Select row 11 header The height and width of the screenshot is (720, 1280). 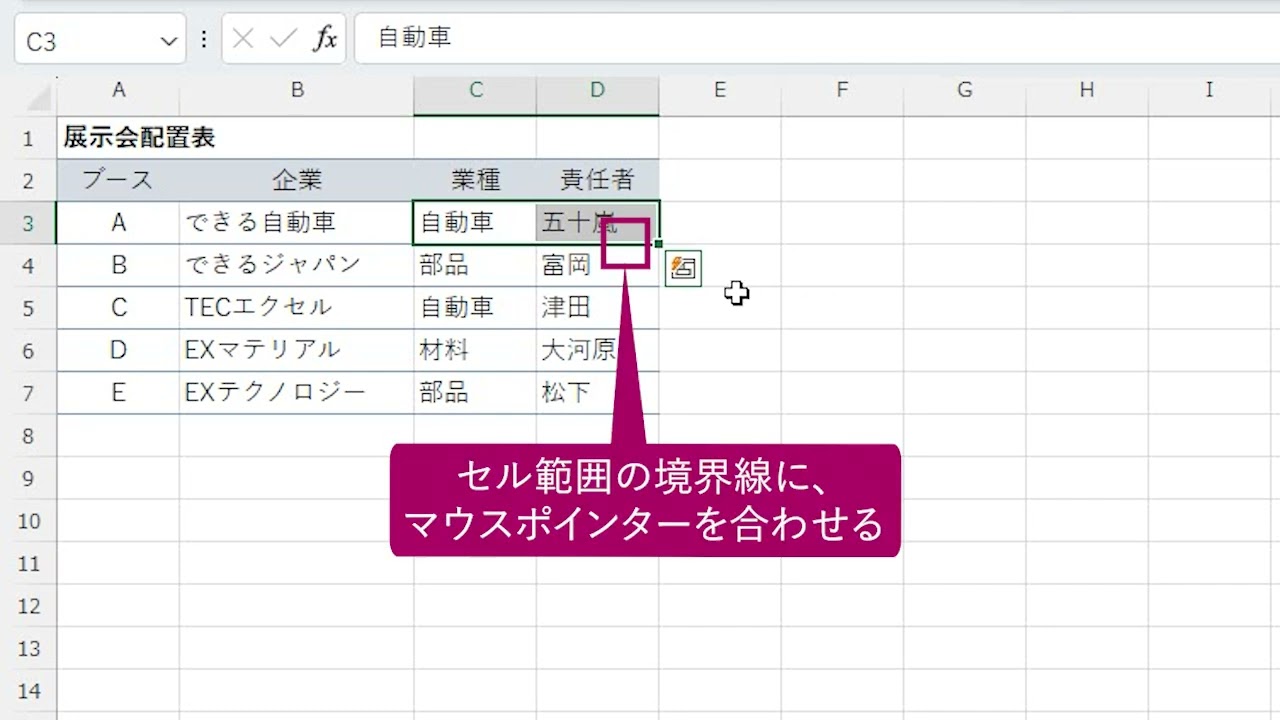pos(28,563)
